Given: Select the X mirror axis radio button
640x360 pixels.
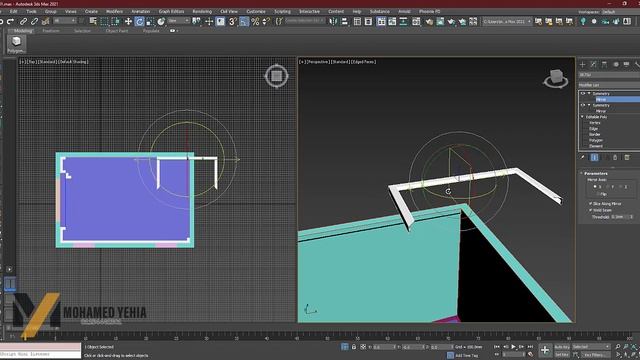Looking at the screenshot, I should point(595,187).
